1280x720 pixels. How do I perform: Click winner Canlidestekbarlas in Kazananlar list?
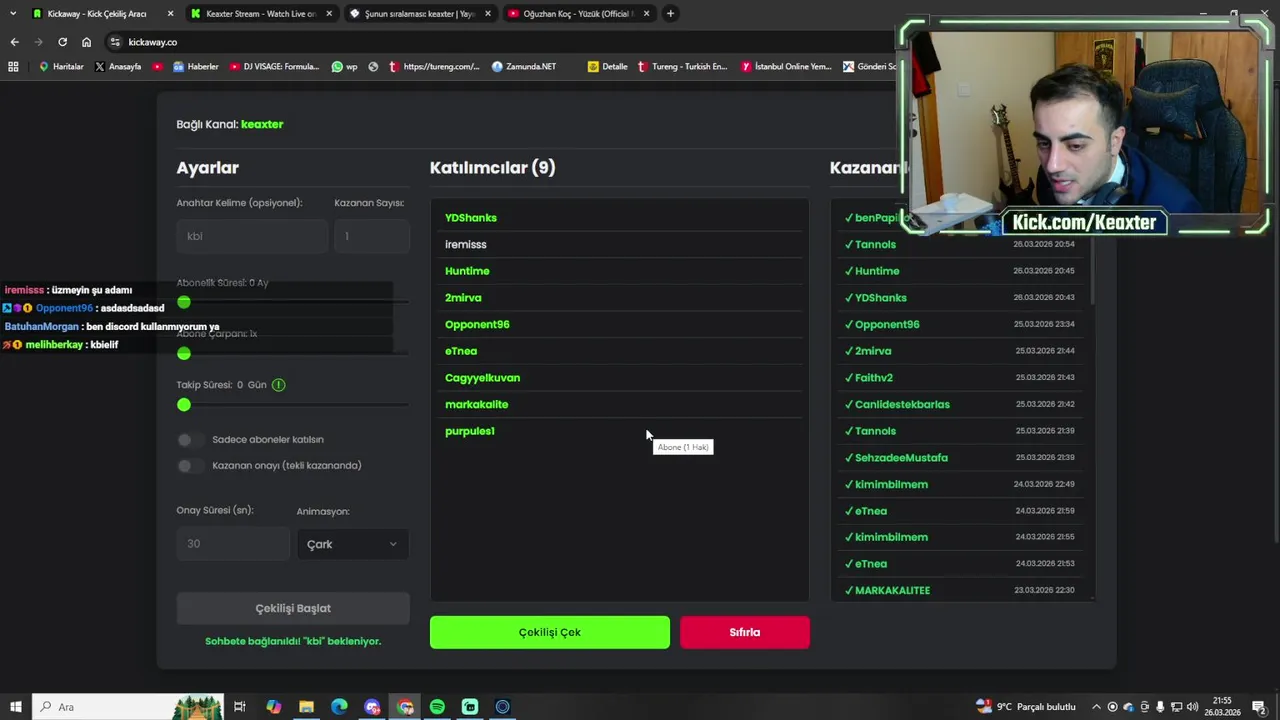point(902,405)
